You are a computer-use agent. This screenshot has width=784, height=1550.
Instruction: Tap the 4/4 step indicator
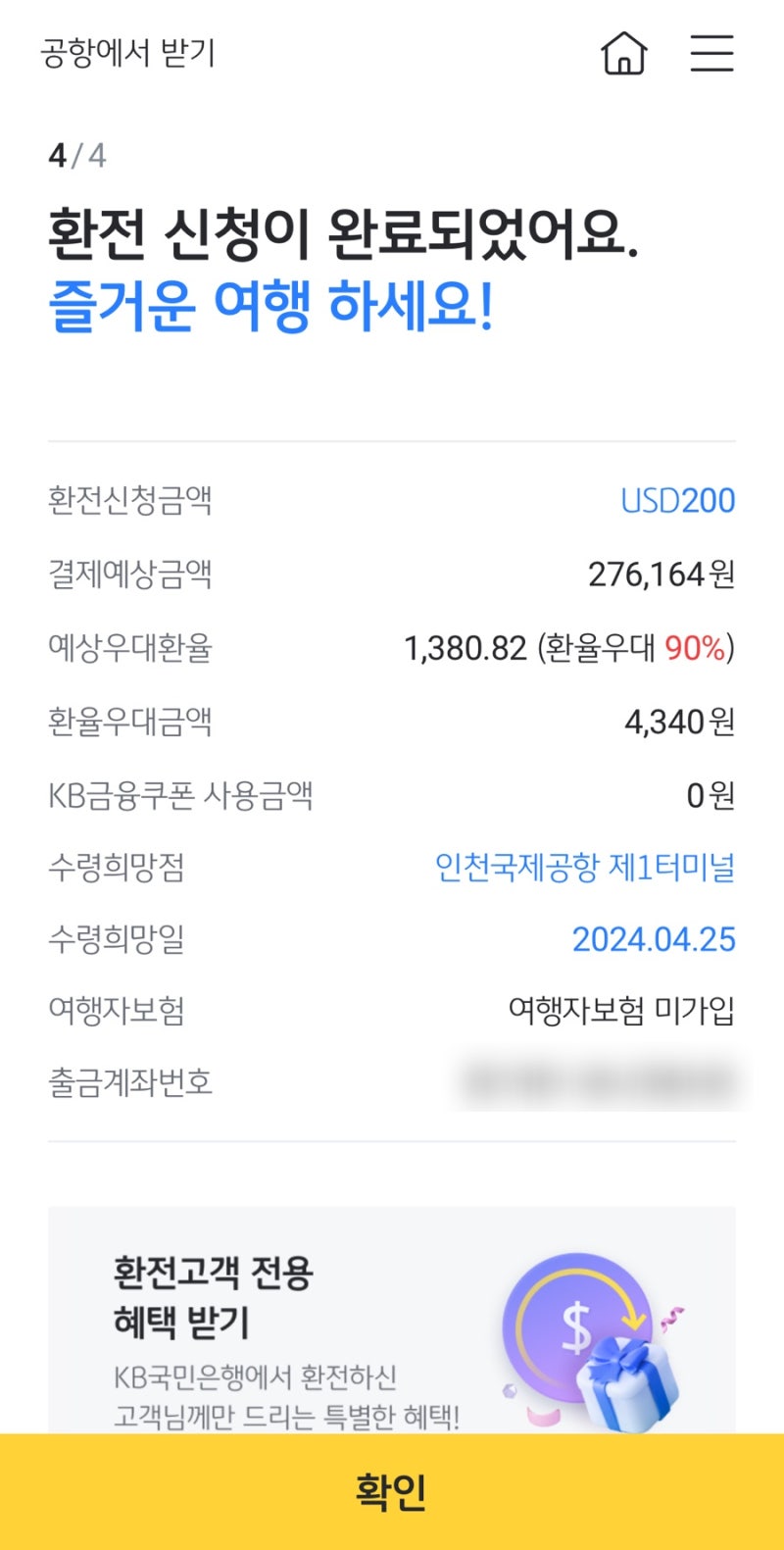click(x=76, y=154)
